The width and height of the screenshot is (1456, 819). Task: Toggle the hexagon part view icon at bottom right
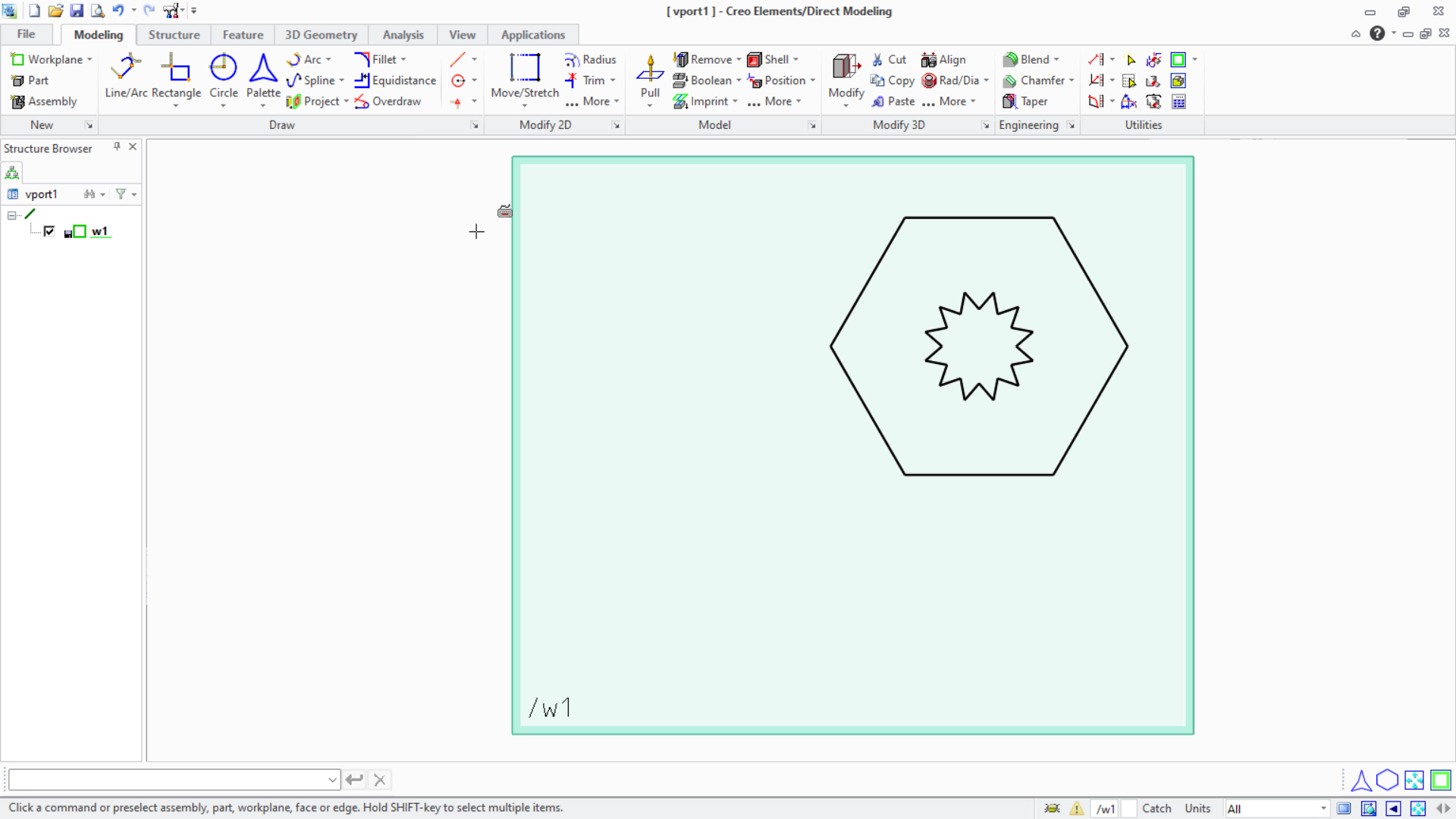(1387, 780)
